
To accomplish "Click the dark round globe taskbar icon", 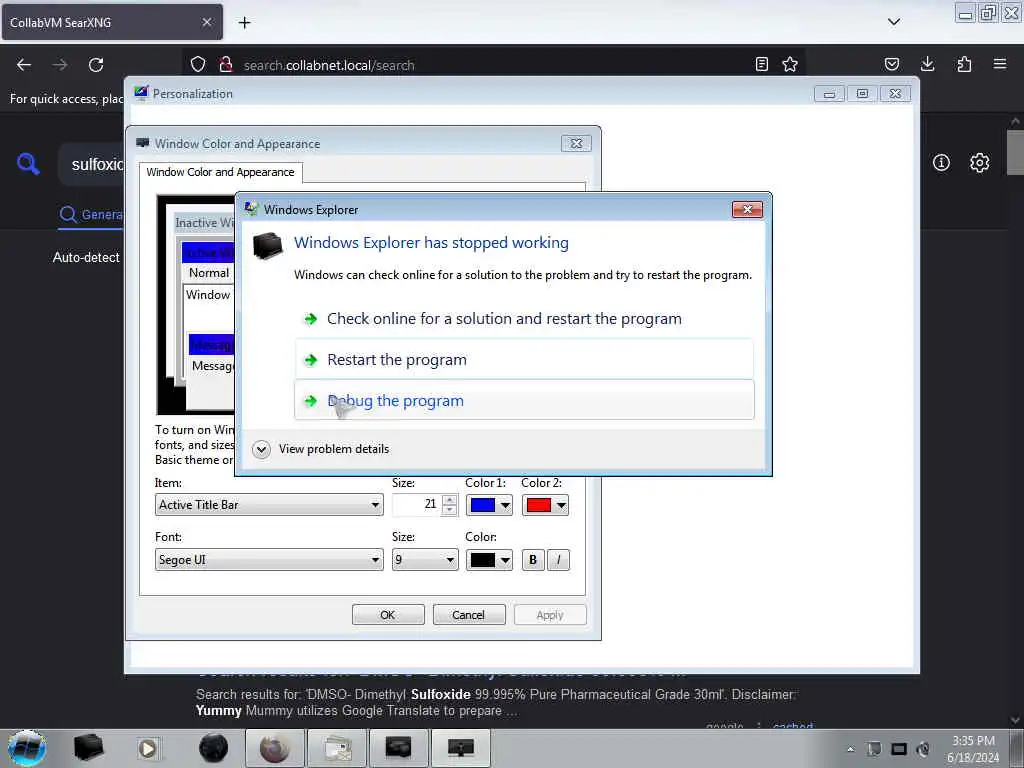I will [214, 748].
